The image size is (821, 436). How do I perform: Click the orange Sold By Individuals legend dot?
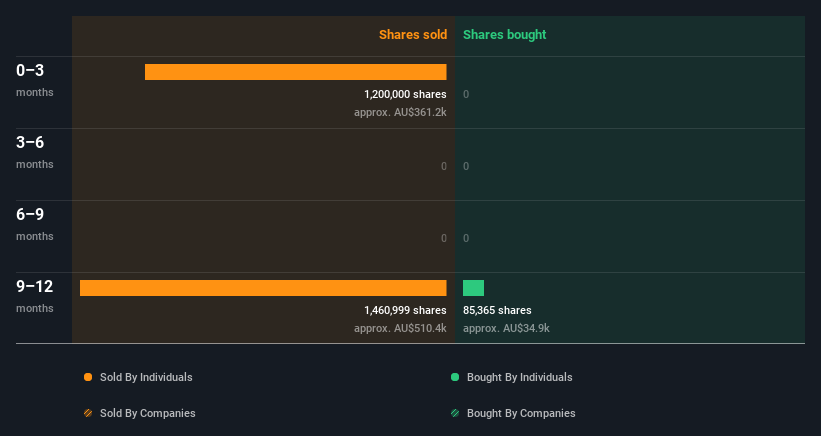click(x=88, y=377)
